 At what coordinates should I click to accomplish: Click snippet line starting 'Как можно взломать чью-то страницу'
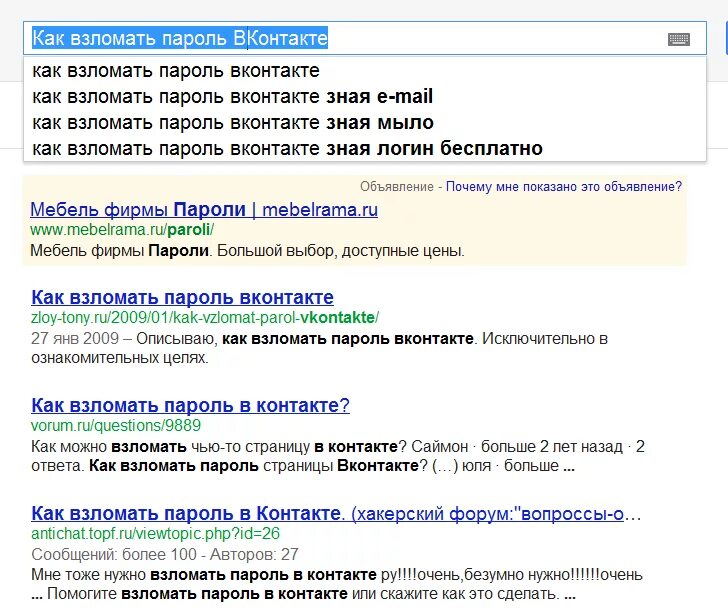[338, 447]
